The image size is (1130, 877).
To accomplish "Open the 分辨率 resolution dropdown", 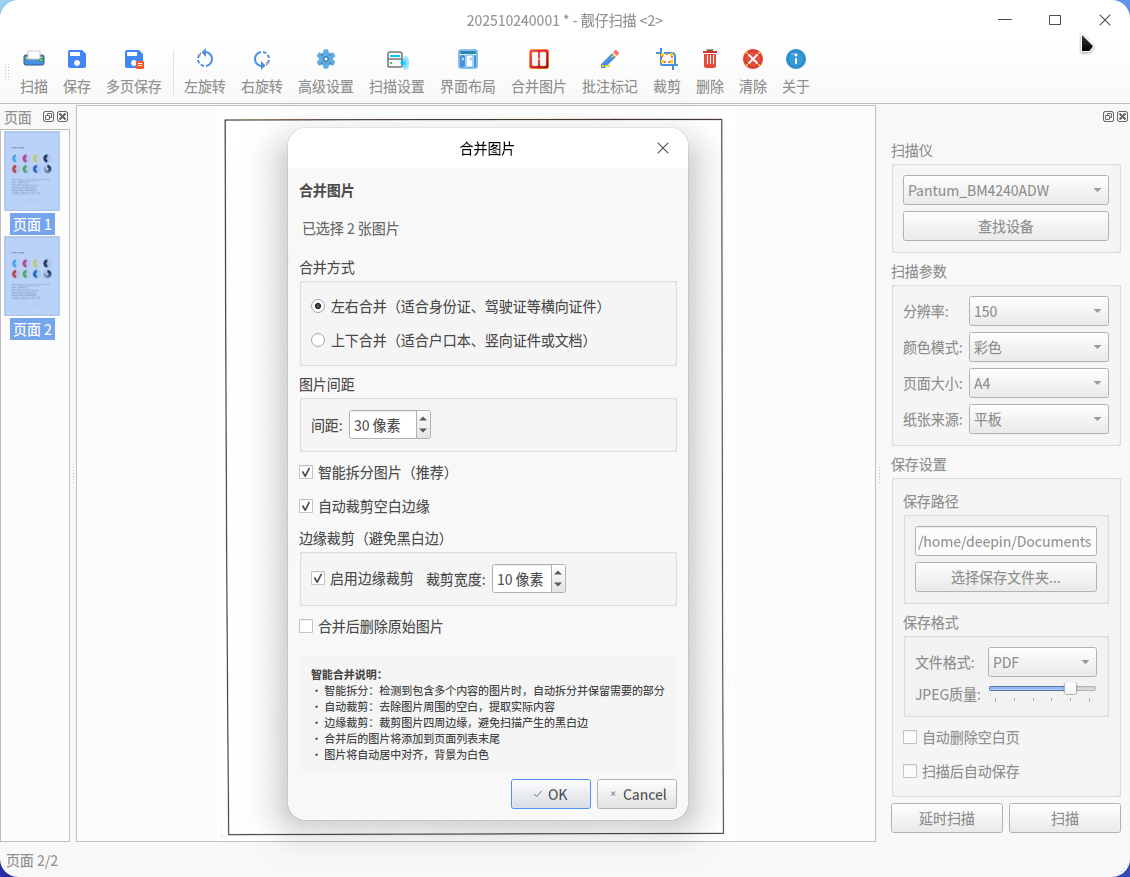I will (x=1038, y=311).
